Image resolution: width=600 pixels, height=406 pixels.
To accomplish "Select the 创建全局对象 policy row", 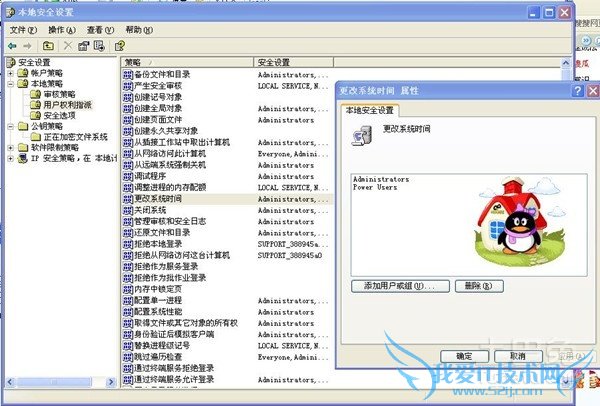I will point(227,109).
